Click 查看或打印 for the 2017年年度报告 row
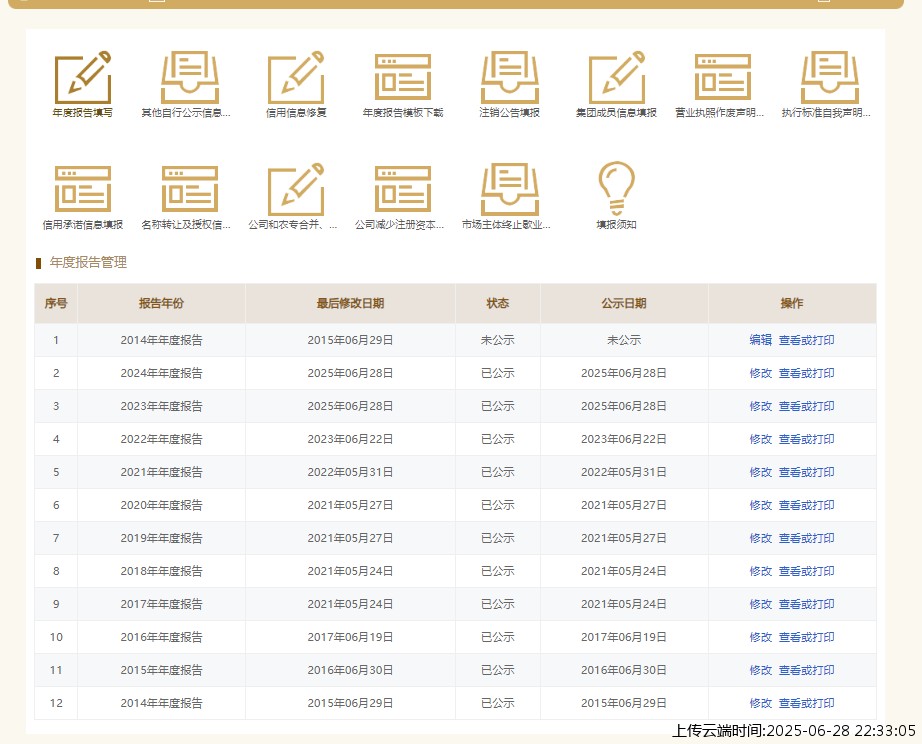Viewport: 922px width, 744px height. pyautogui.click(x=806, y=603)
